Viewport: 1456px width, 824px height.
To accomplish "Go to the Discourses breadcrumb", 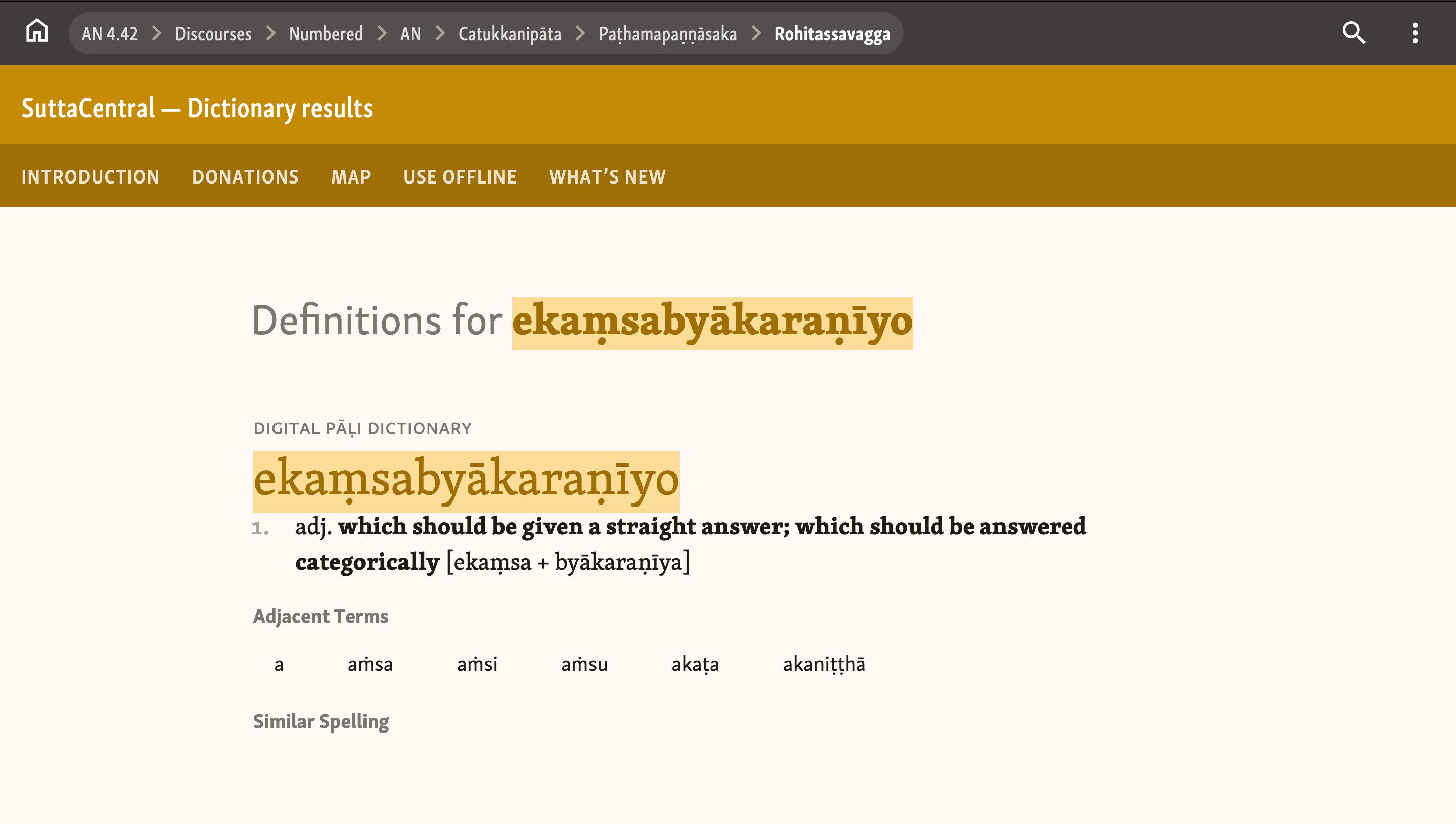I will pyautogui.click(x=213, y=34).
